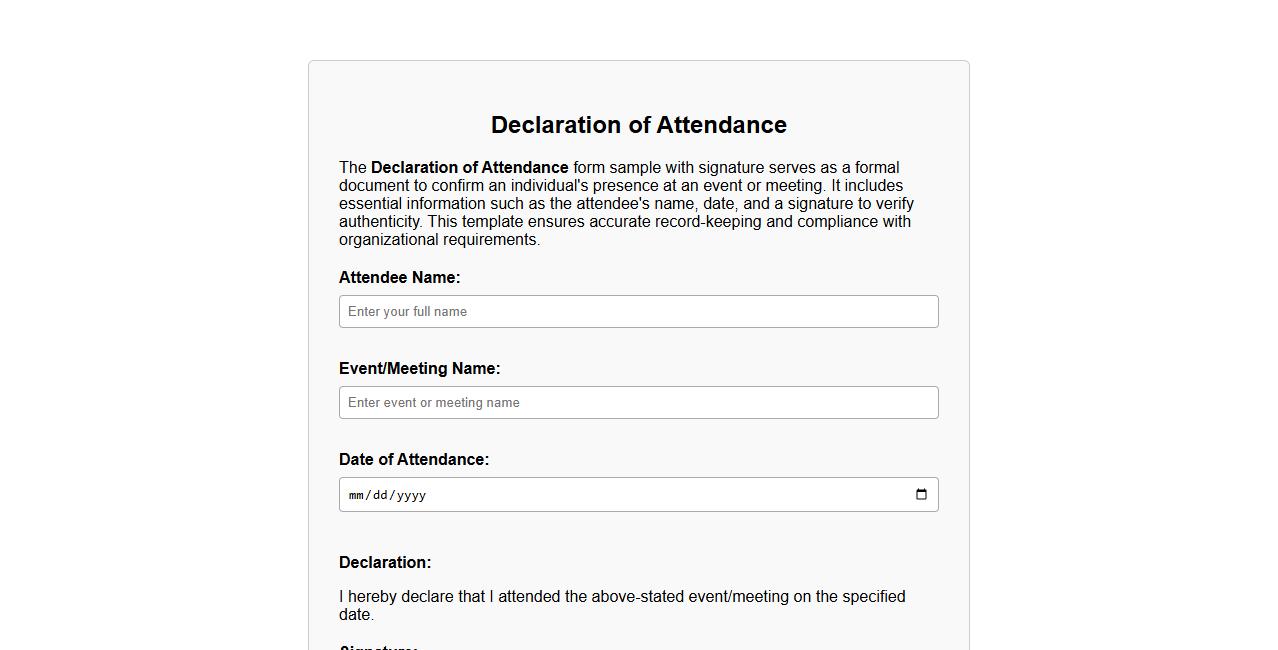Screen dimensions: 1278x650
Task: Select the yyyy year segment of the date field
Action: coord(410,494)
